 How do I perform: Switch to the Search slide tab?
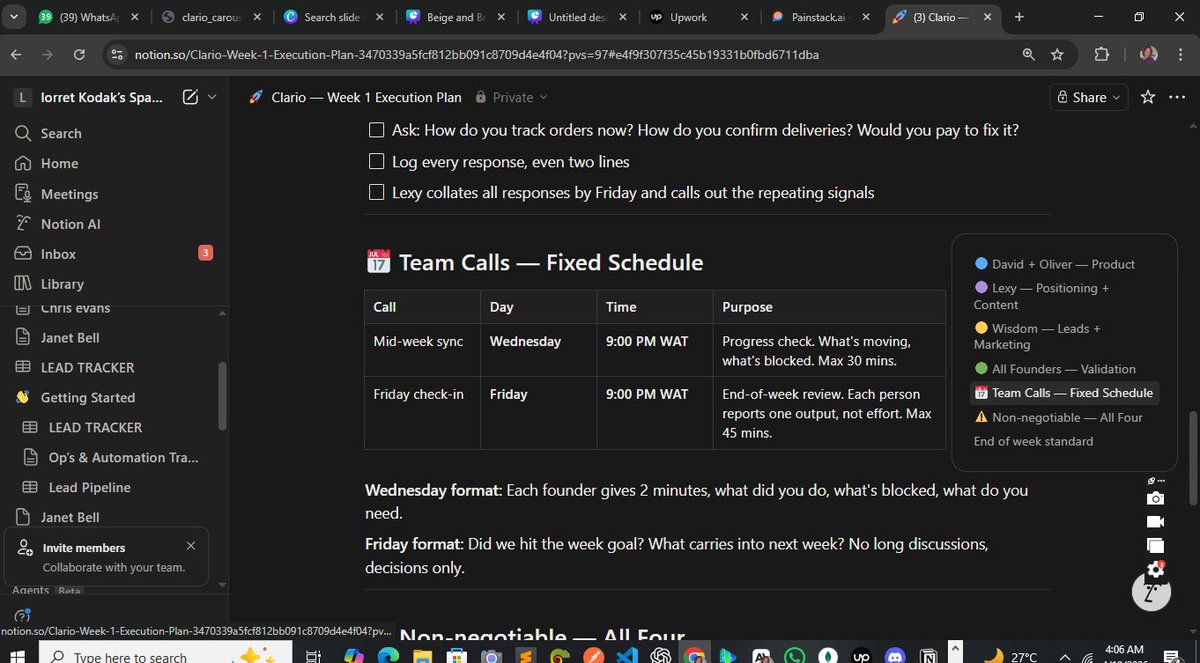tap(335, 17)
